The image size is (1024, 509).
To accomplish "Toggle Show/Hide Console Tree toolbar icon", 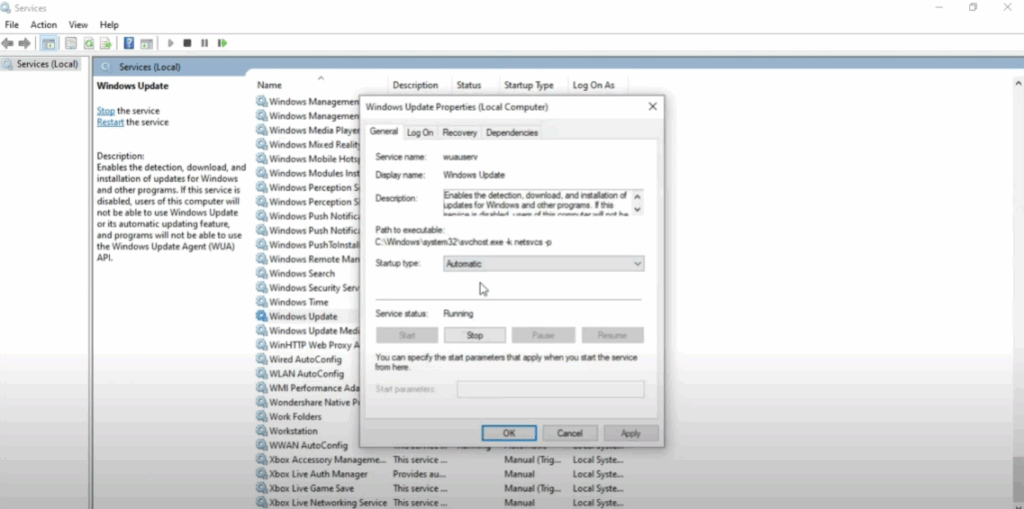I will [x=48, y=43].
